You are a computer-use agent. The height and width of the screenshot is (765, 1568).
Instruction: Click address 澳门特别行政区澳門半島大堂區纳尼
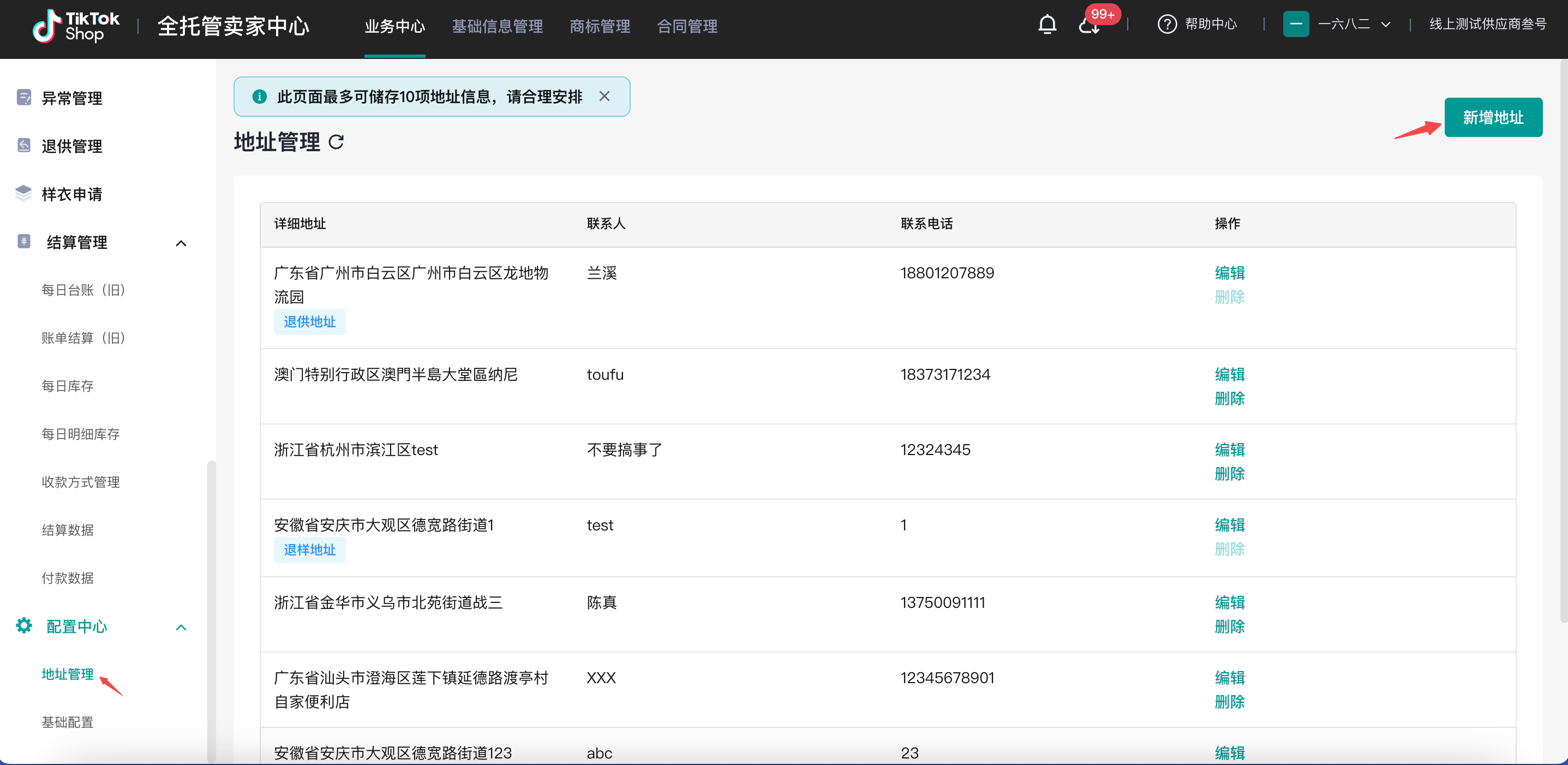pyautogui.click(x=396, y=374)
